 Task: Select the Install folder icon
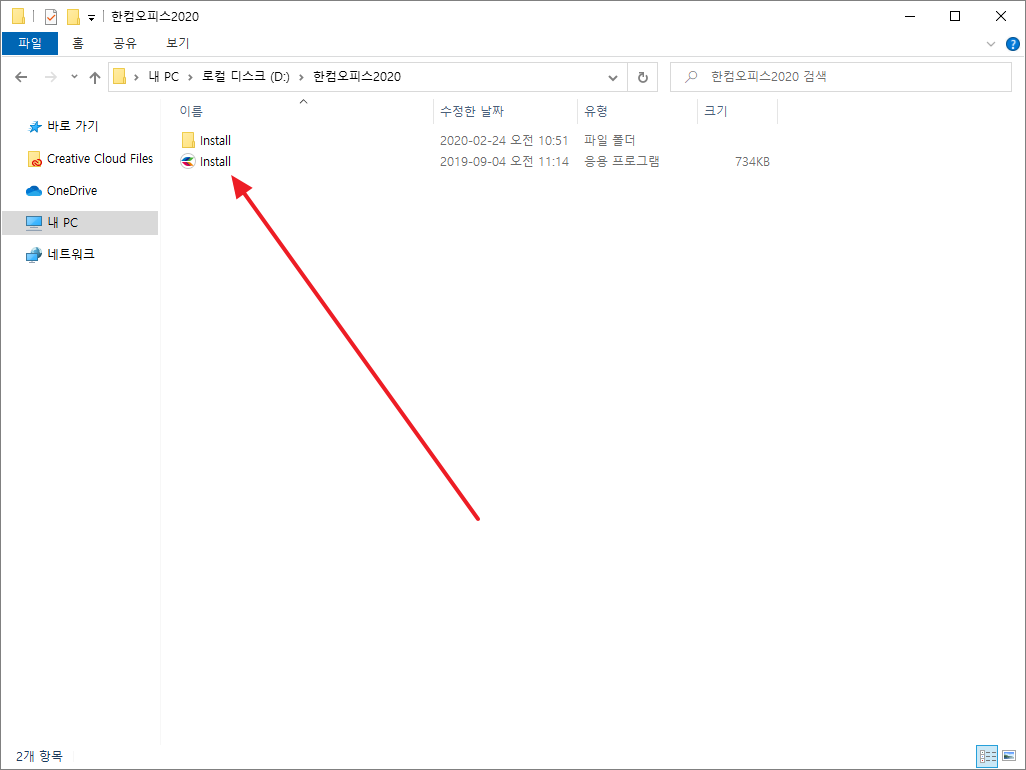(188, 141)
